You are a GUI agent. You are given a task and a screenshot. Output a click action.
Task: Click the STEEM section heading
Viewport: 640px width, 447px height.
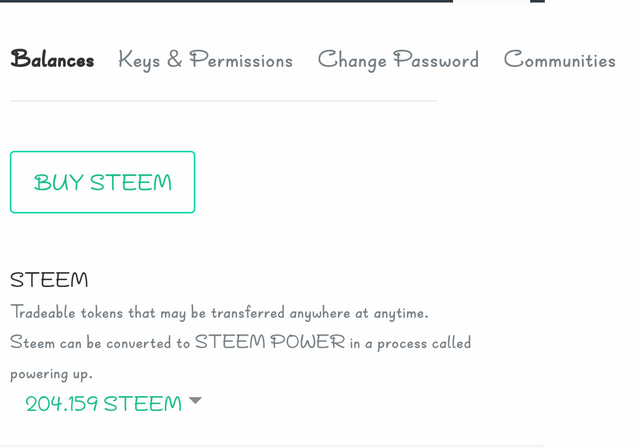click(49, 280)
